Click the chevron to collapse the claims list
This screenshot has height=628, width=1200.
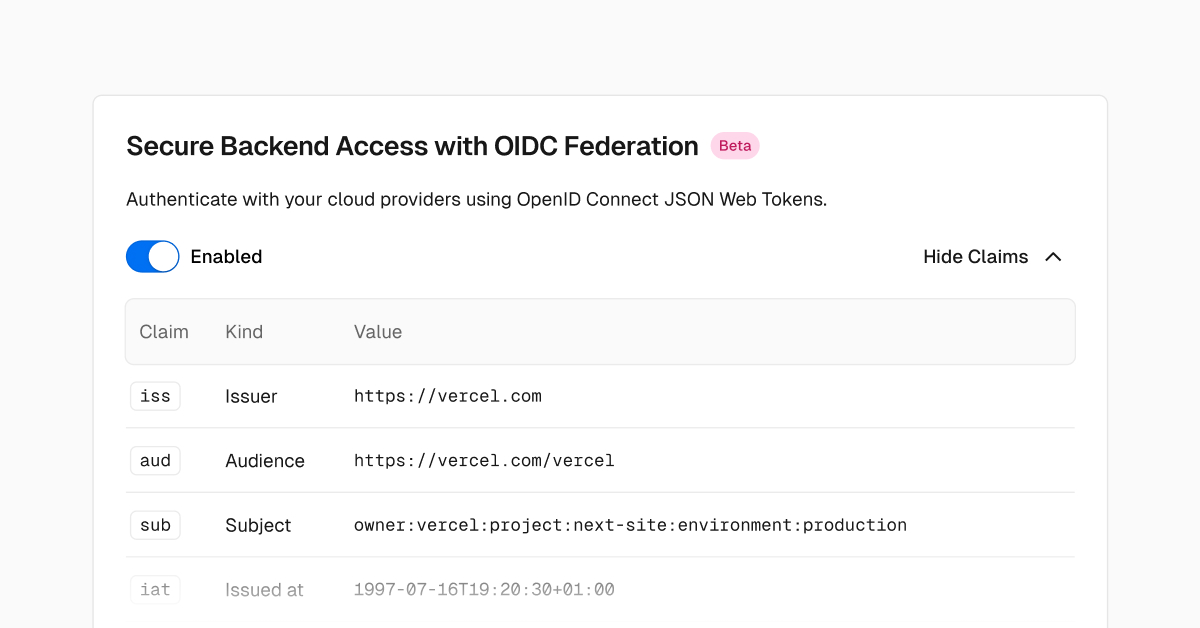pyautogui.click(x=1053, y=256)
